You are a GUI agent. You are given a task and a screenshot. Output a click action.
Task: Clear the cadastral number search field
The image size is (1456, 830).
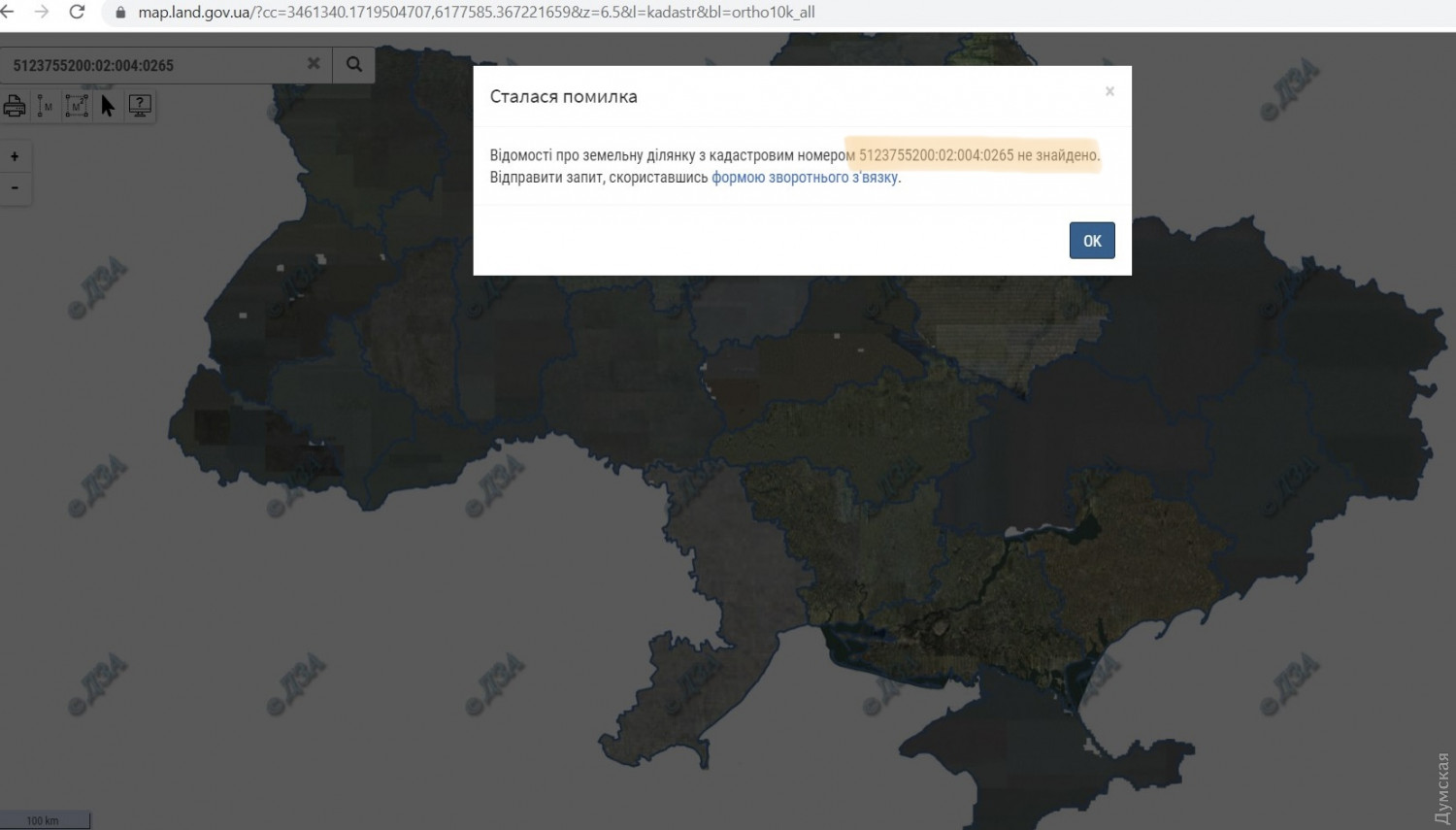pyautogui.click(x=314, y=64)
